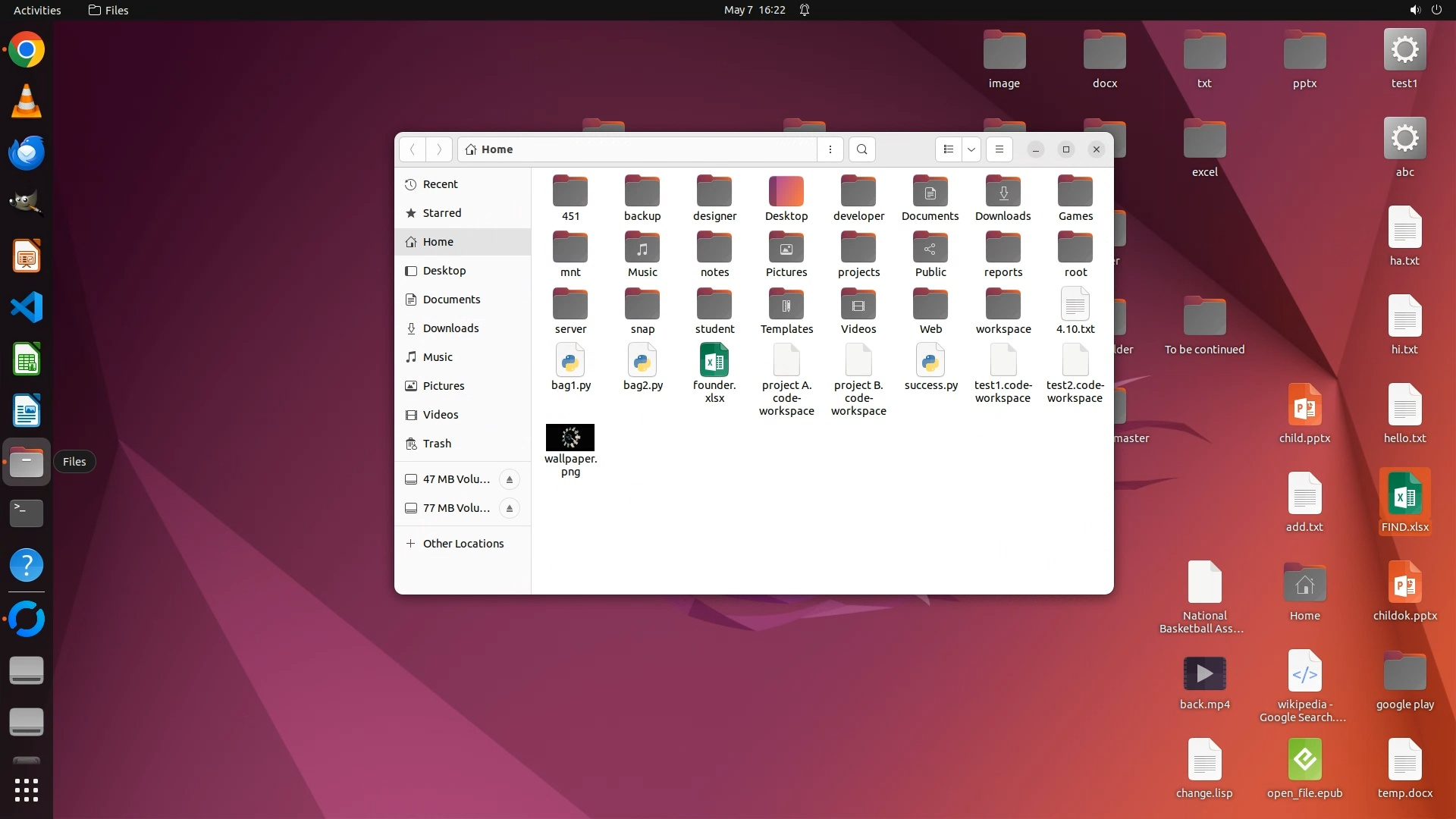
Task: Expand view options dropdown arrow
Action: pos(971,149)
